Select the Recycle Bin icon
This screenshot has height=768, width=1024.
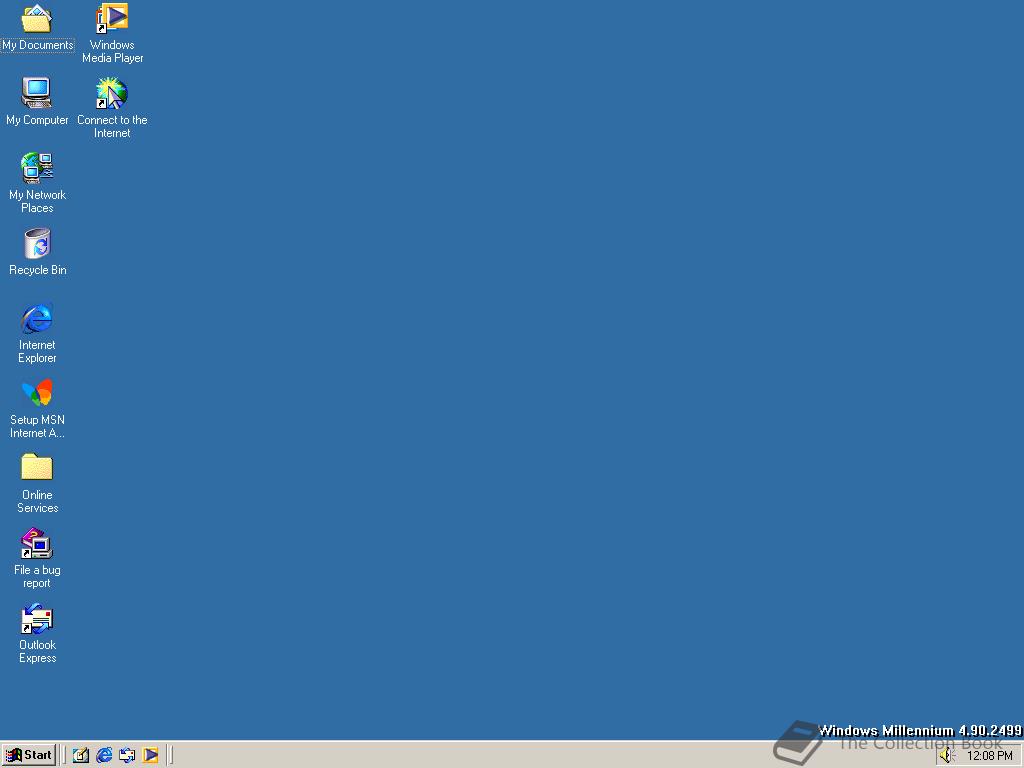(x=37, y=251)
